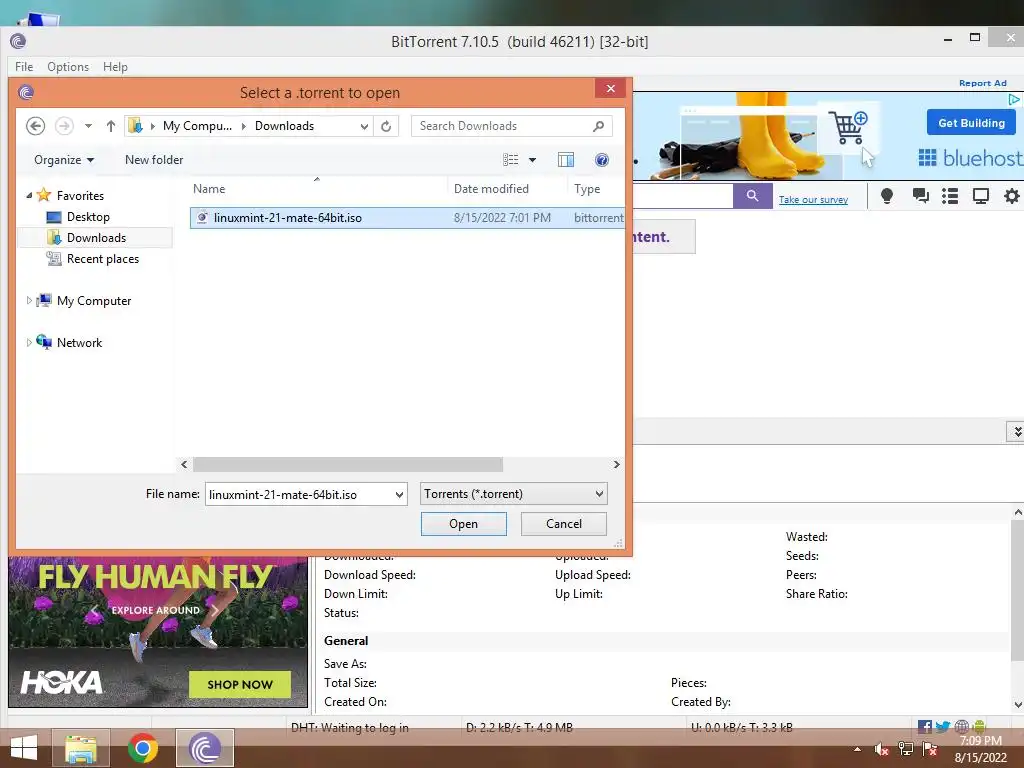Viewport: 1024px width, 768px height.
Task: Open BitTorrent Help menu
Action: click(x=115, y=67)
